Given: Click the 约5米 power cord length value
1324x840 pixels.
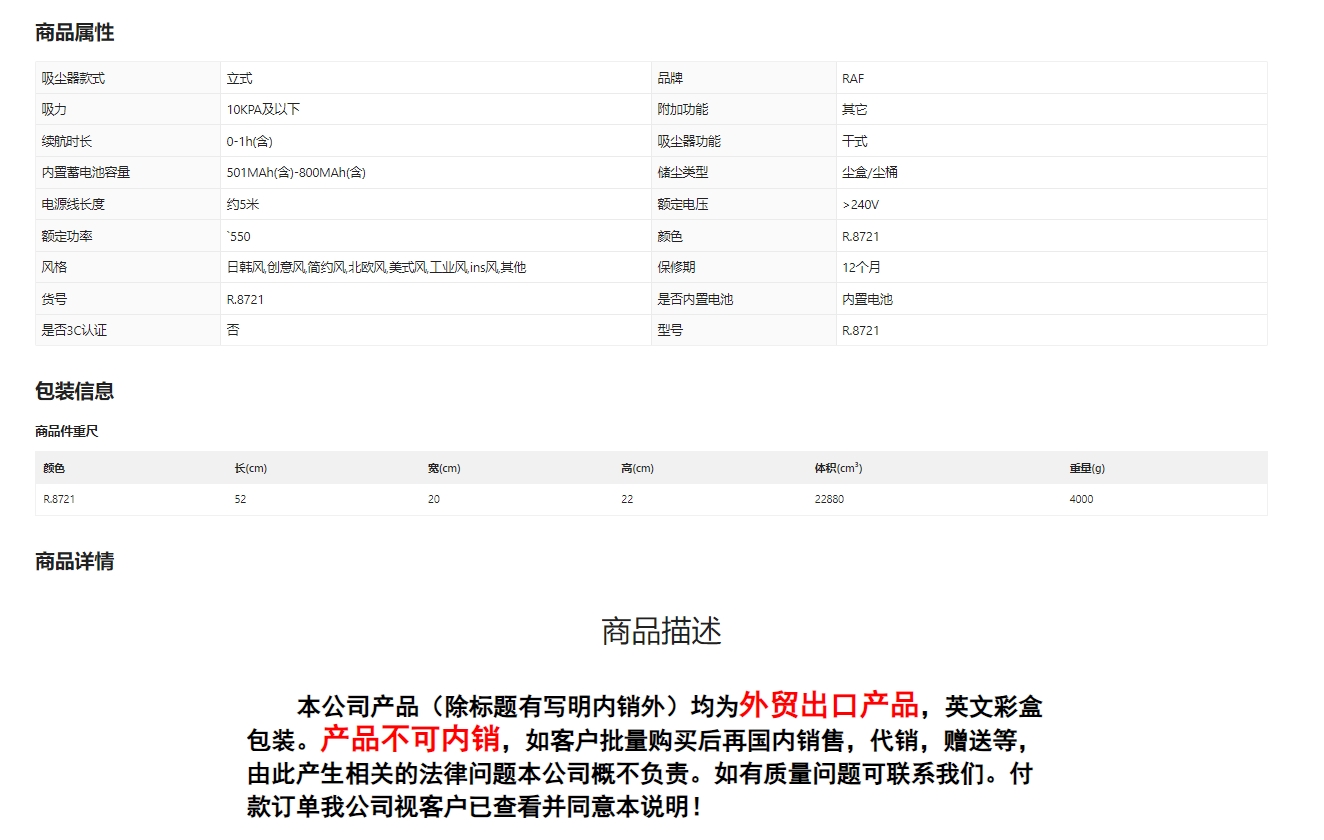Looking at the screenshot, I should click(243, 204).
